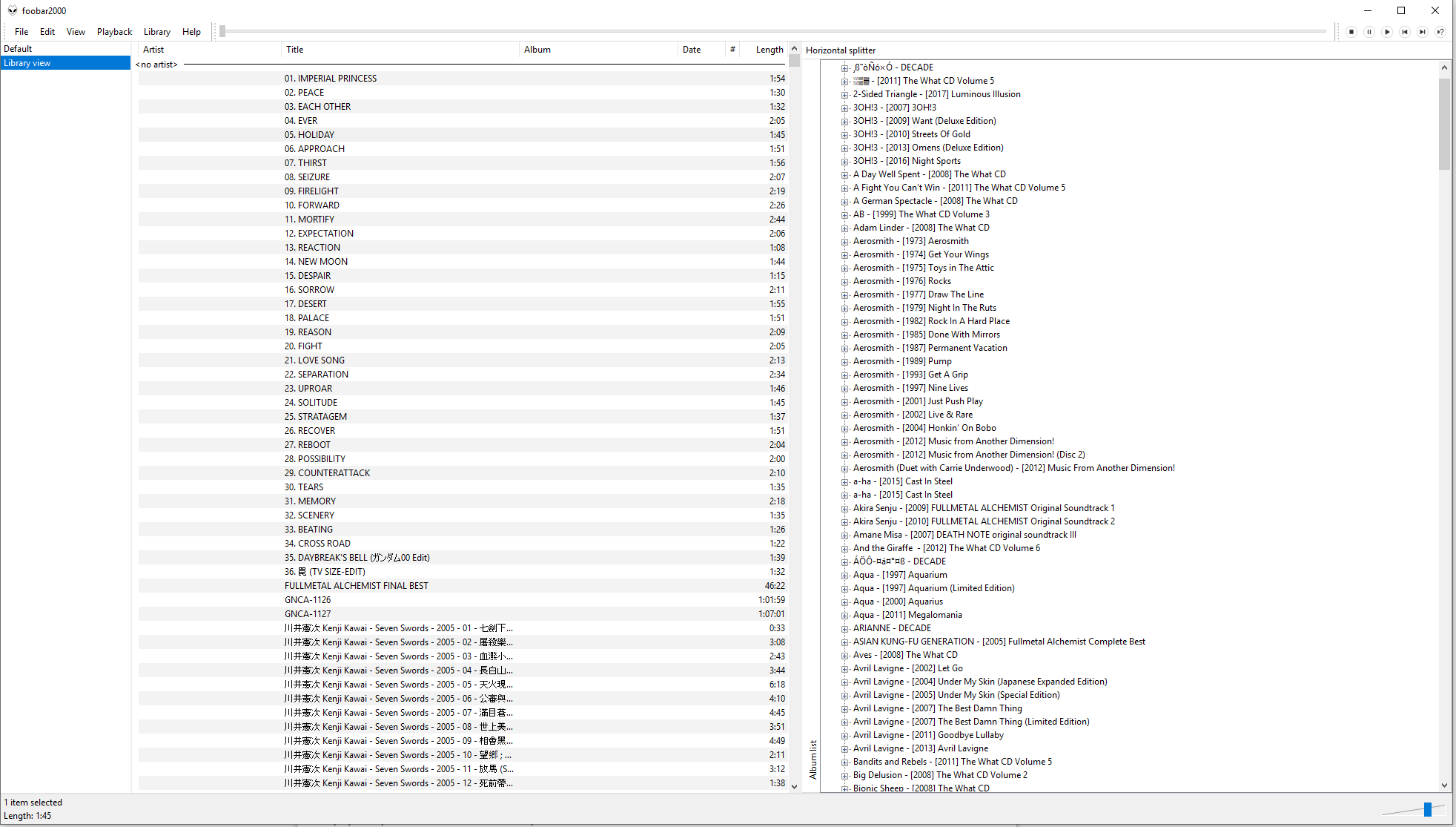Open the Help menu
This screenshot has height=827, width=1456.
point(191,32)
